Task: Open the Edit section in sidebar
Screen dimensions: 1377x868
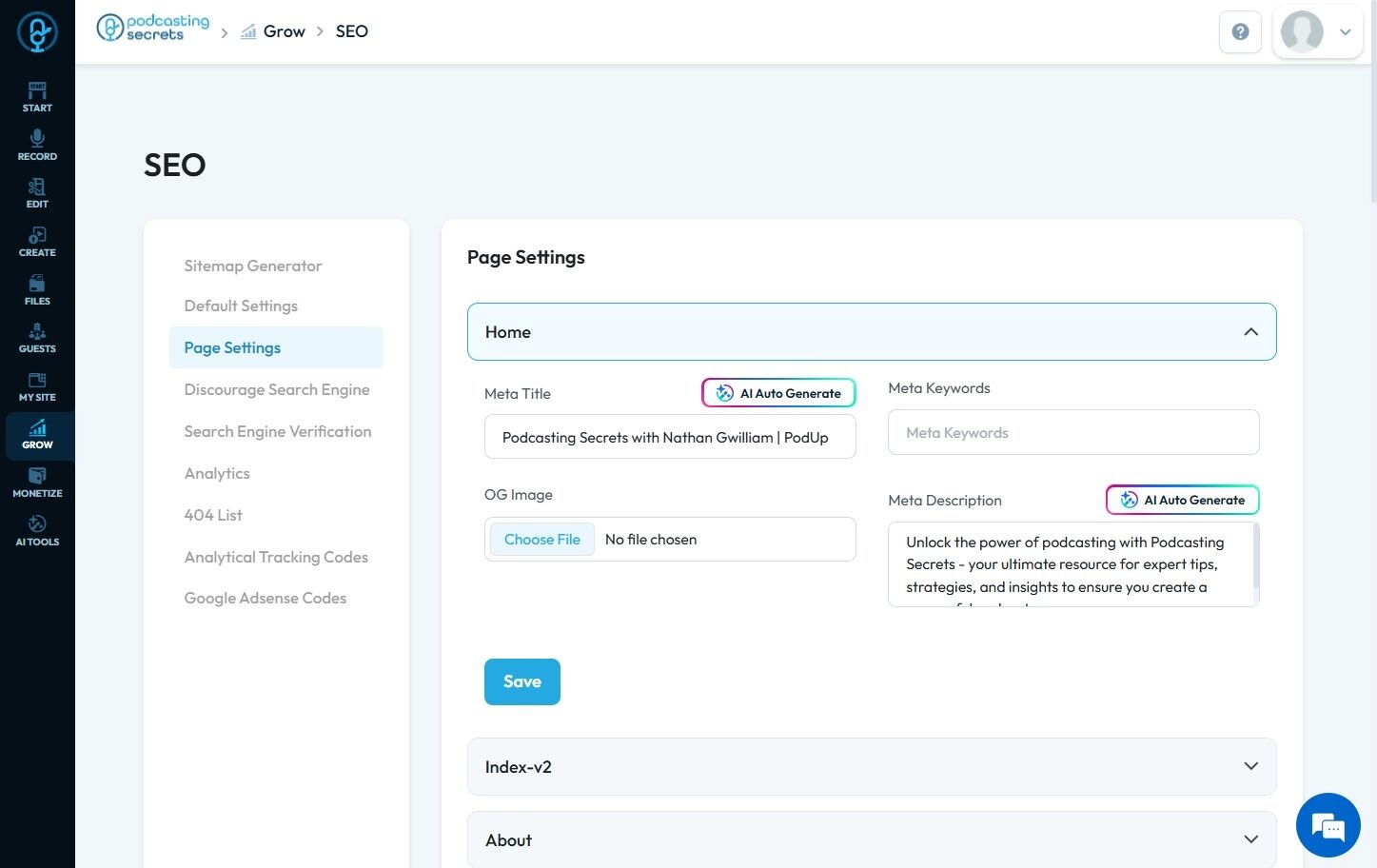Action: 37,193
